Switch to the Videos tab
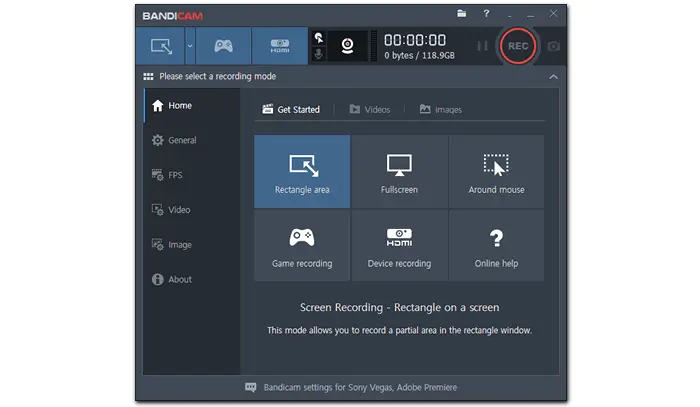The width and height of the screenshot is (700, 407). tap(370, 109)
